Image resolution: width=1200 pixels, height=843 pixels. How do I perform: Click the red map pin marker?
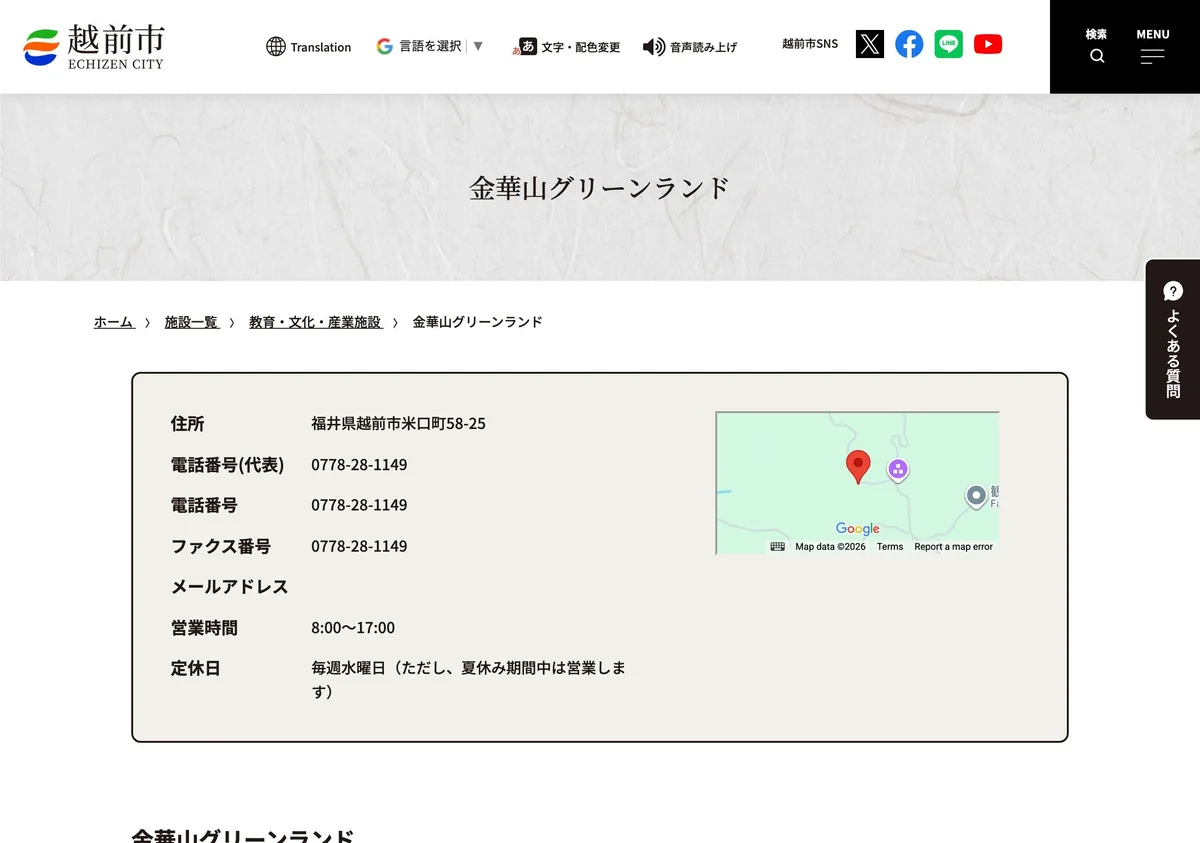858,467
